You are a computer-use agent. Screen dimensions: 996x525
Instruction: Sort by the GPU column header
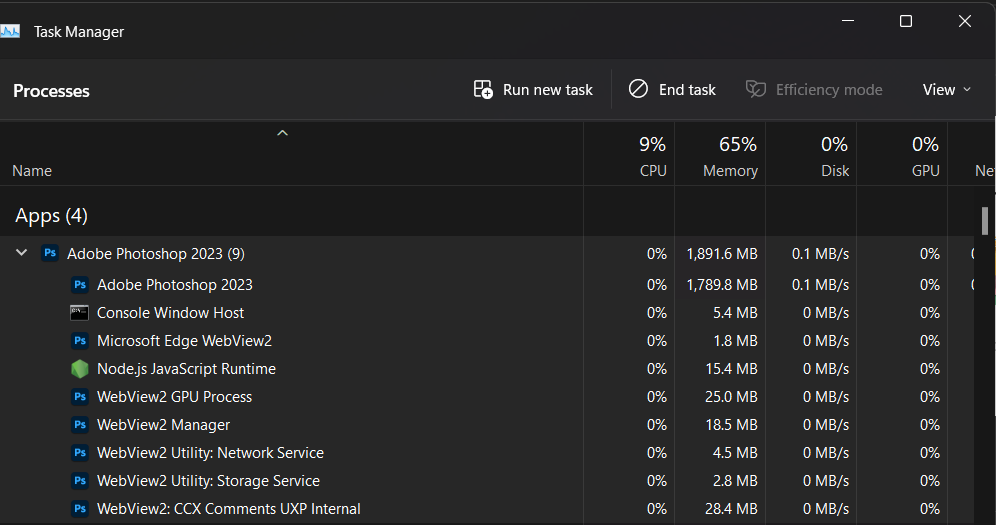[902, 154]
